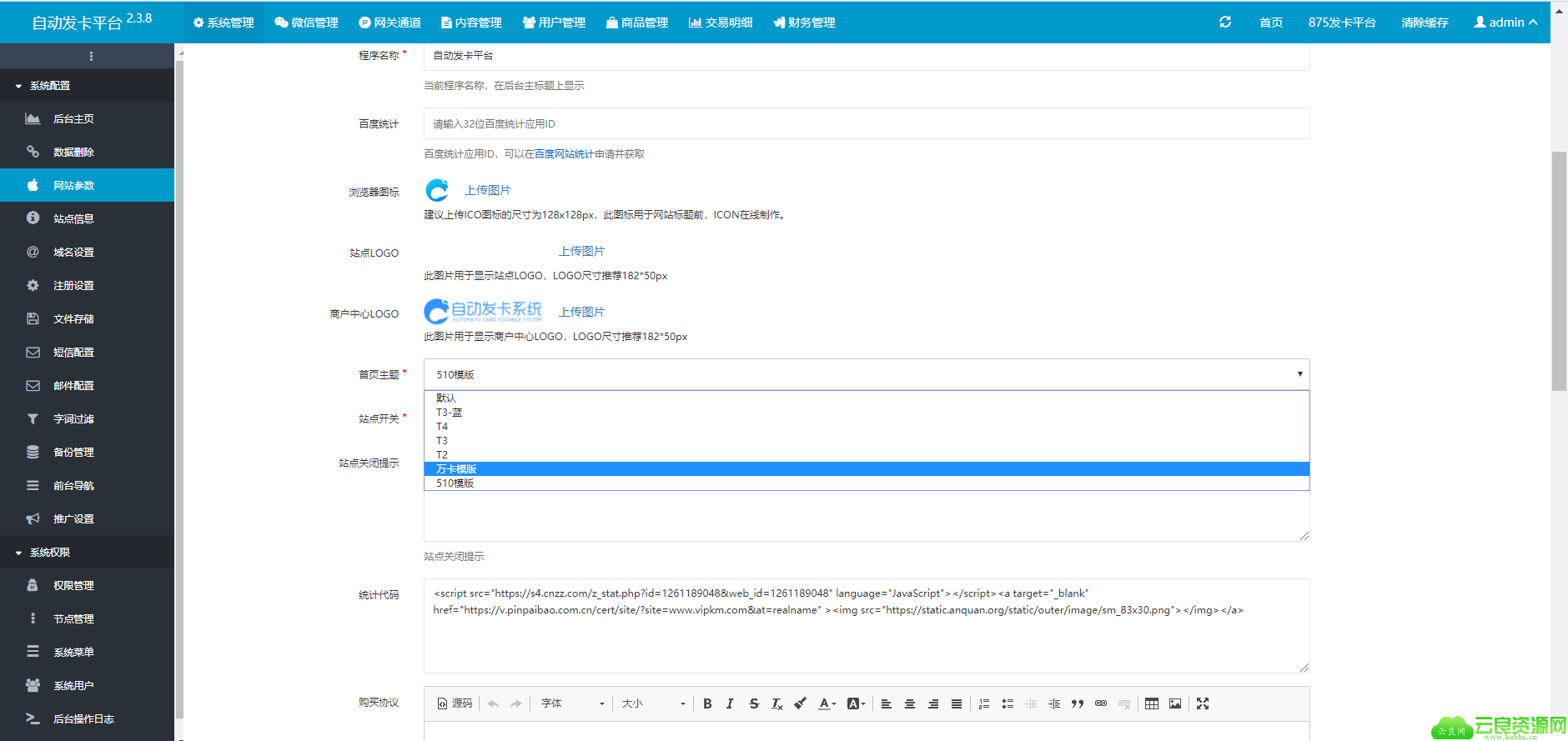Screen dimensions: 1568x741
Task: Align text left in the editor
Action: point(887,703)
